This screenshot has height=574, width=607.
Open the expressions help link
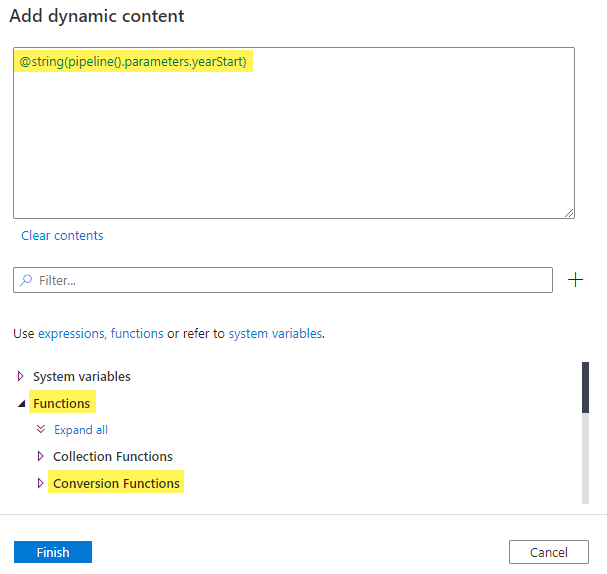tap(71, 334)
